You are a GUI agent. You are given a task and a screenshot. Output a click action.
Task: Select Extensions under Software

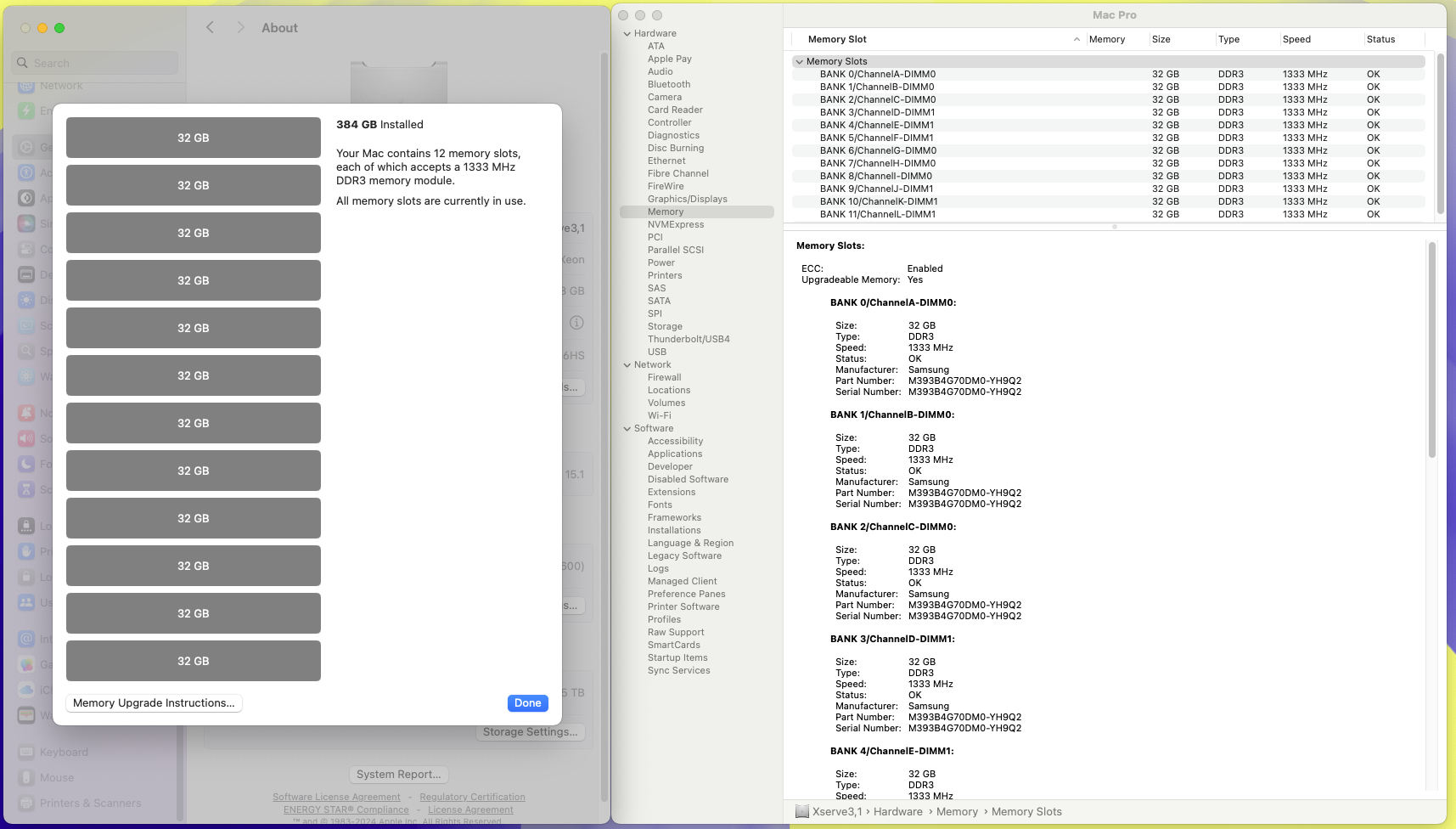pos(672,492)
